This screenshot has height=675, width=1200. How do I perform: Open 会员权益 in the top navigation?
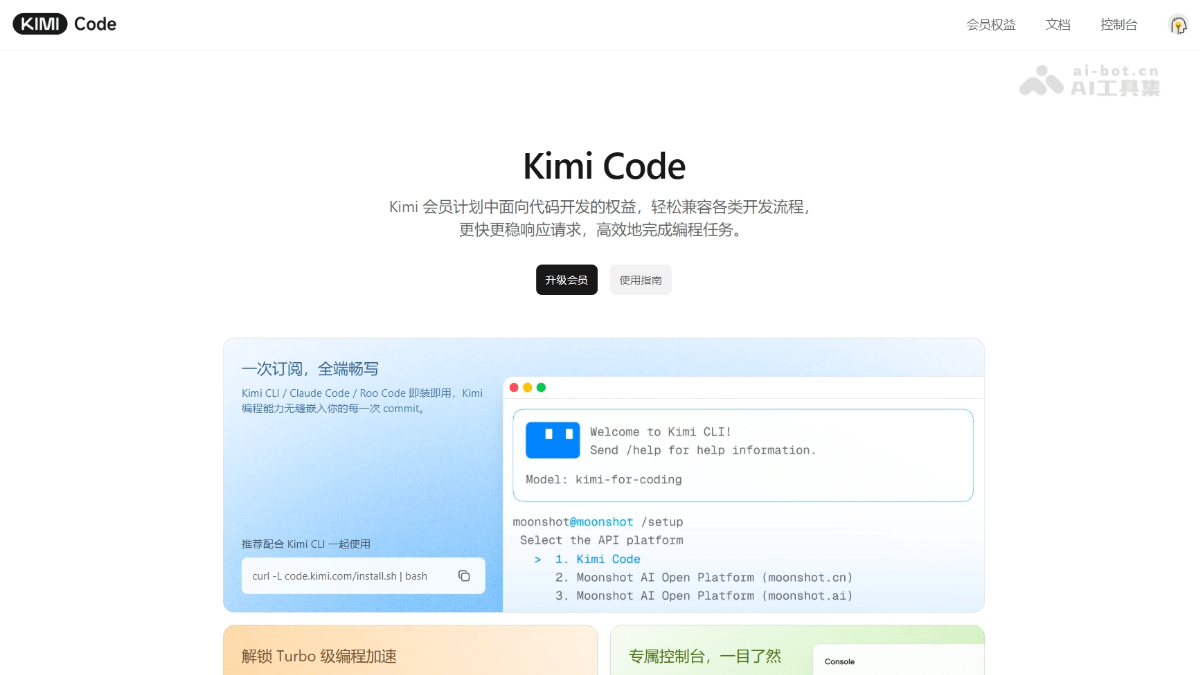coord(991,25)
